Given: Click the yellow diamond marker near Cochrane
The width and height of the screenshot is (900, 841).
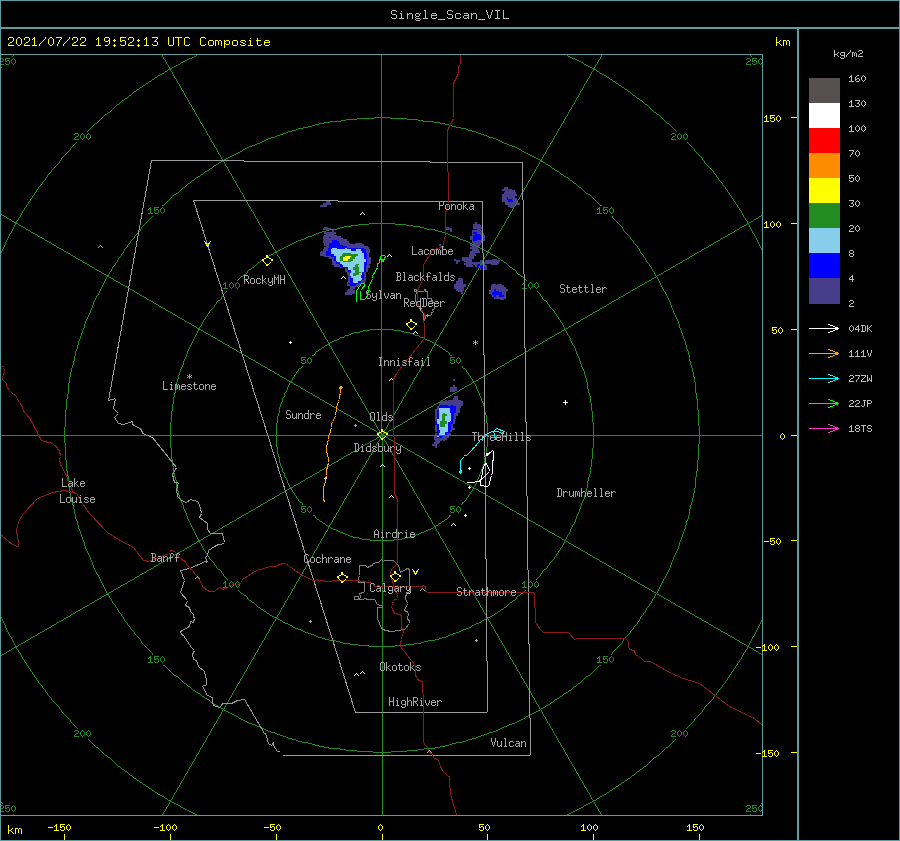Looking at the screenshot, I should (342, 578).
